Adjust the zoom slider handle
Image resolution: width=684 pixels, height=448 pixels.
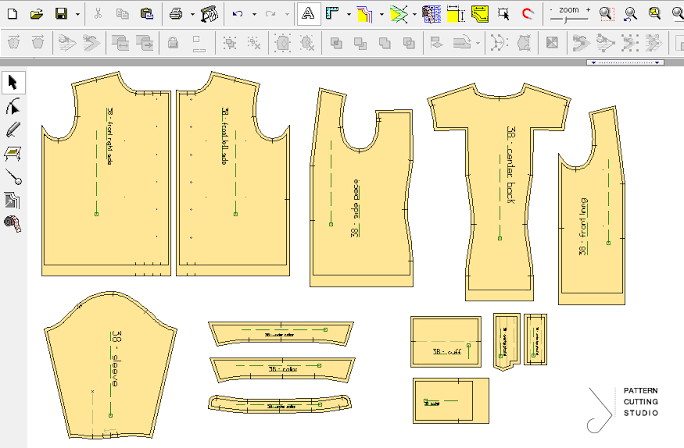pyautogui.click(x=566, y=20)
